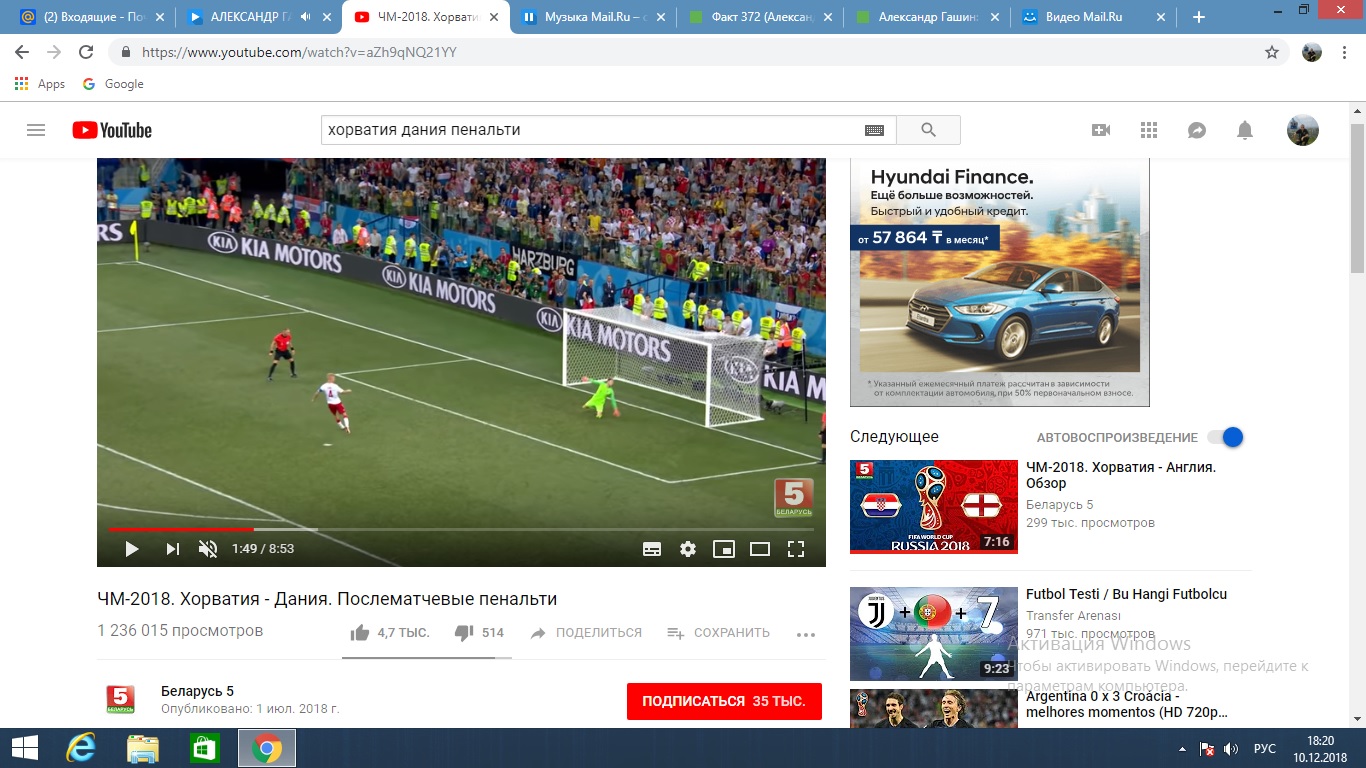Bookmark this page star icon
This screenshot has width=1366, height=768.
[x=1272, y=52]
